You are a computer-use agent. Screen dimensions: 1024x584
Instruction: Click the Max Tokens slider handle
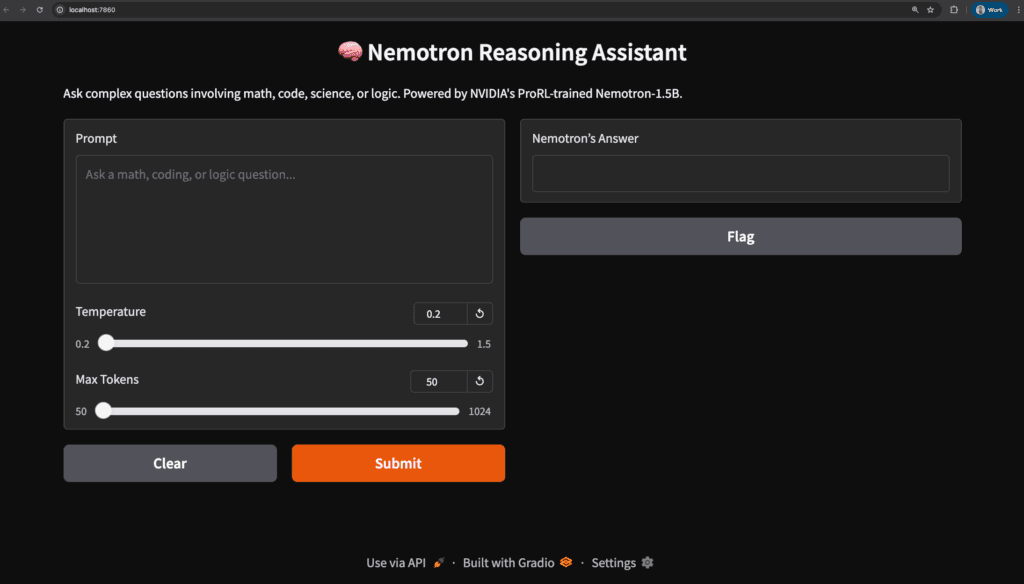tap(103, 410)
